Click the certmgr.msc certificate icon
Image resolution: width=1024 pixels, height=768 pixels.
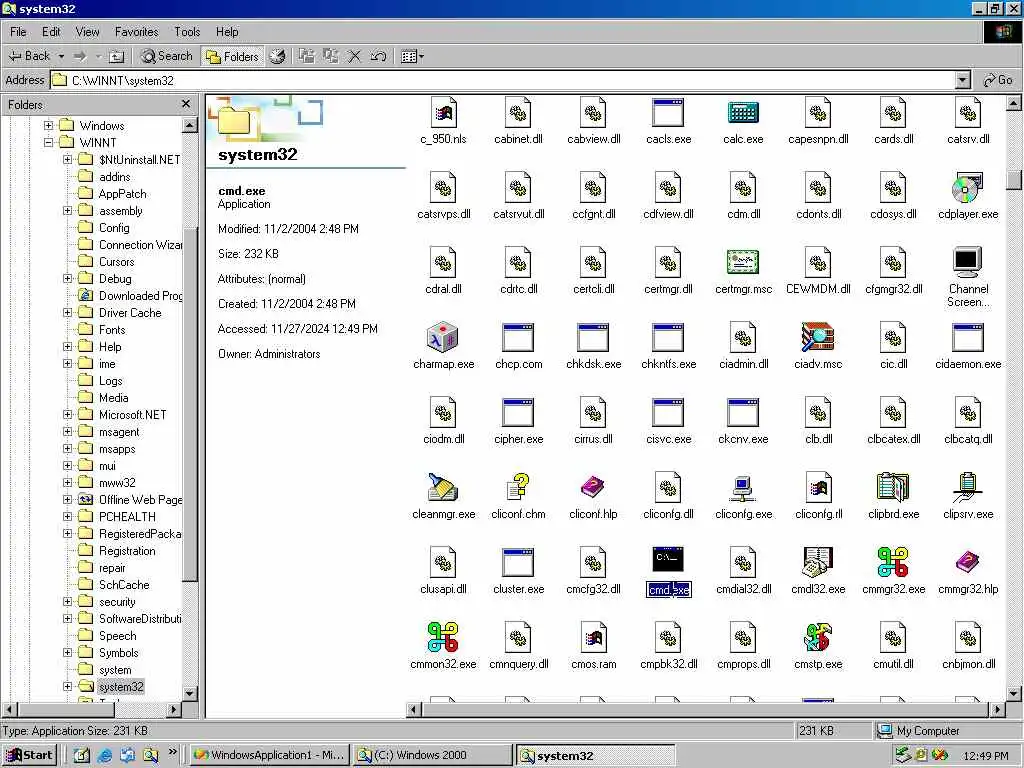point(743,263)
